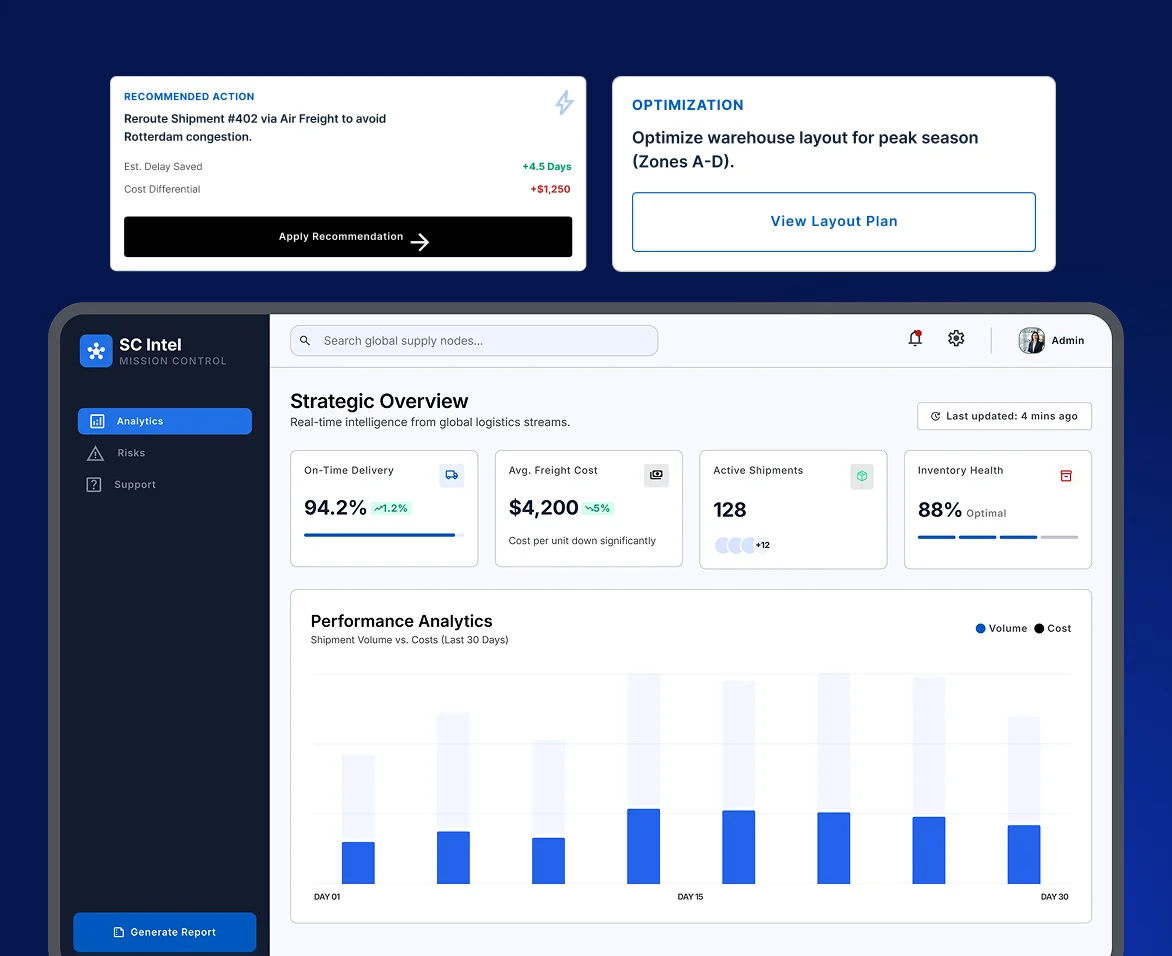Click the refresh icon beside Last updated
Image resolution: width=1172 pixels, height=956 pixels.
(935, 416)
